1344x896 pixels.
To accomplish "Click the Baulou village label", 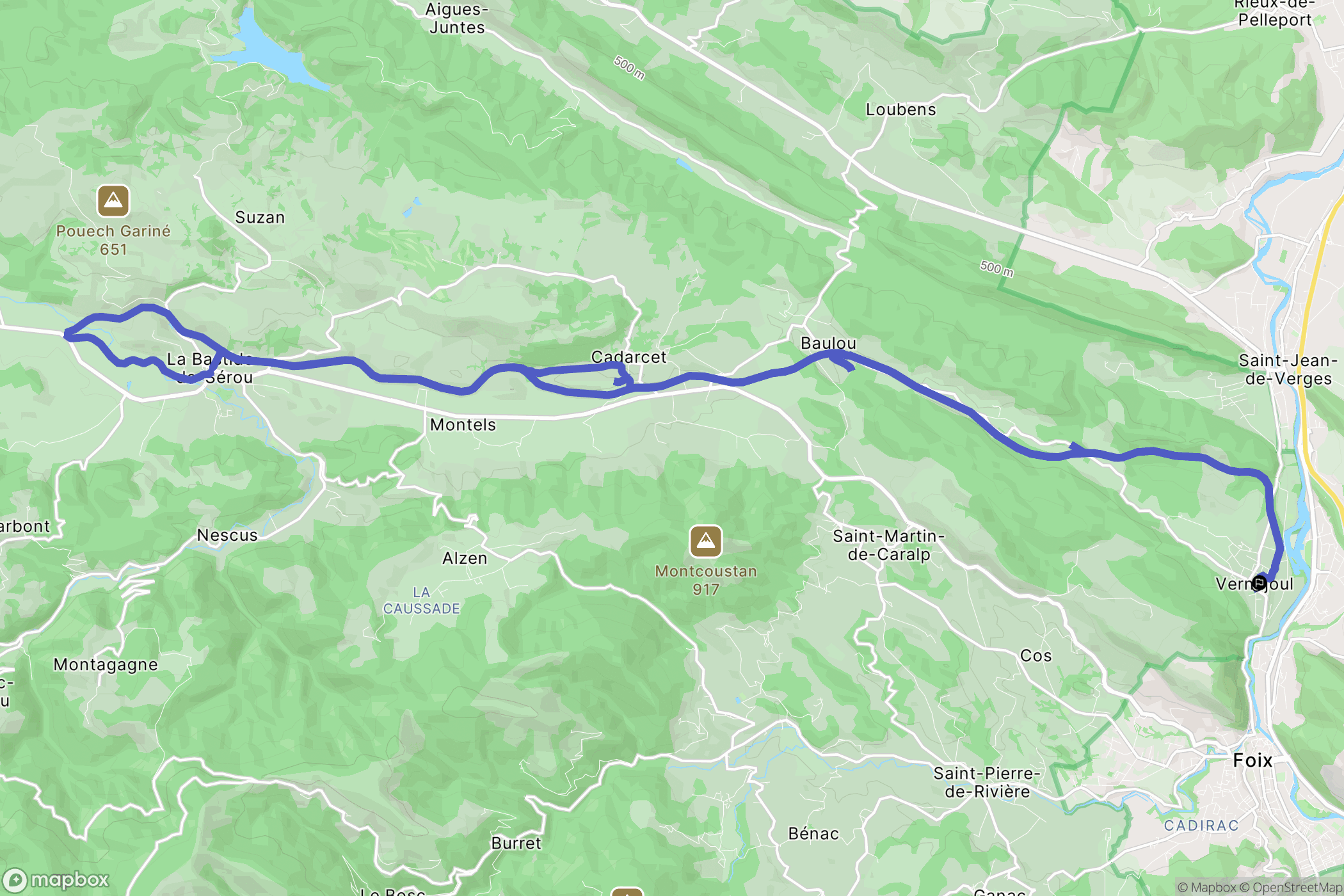I will click(x=828, y=343).
